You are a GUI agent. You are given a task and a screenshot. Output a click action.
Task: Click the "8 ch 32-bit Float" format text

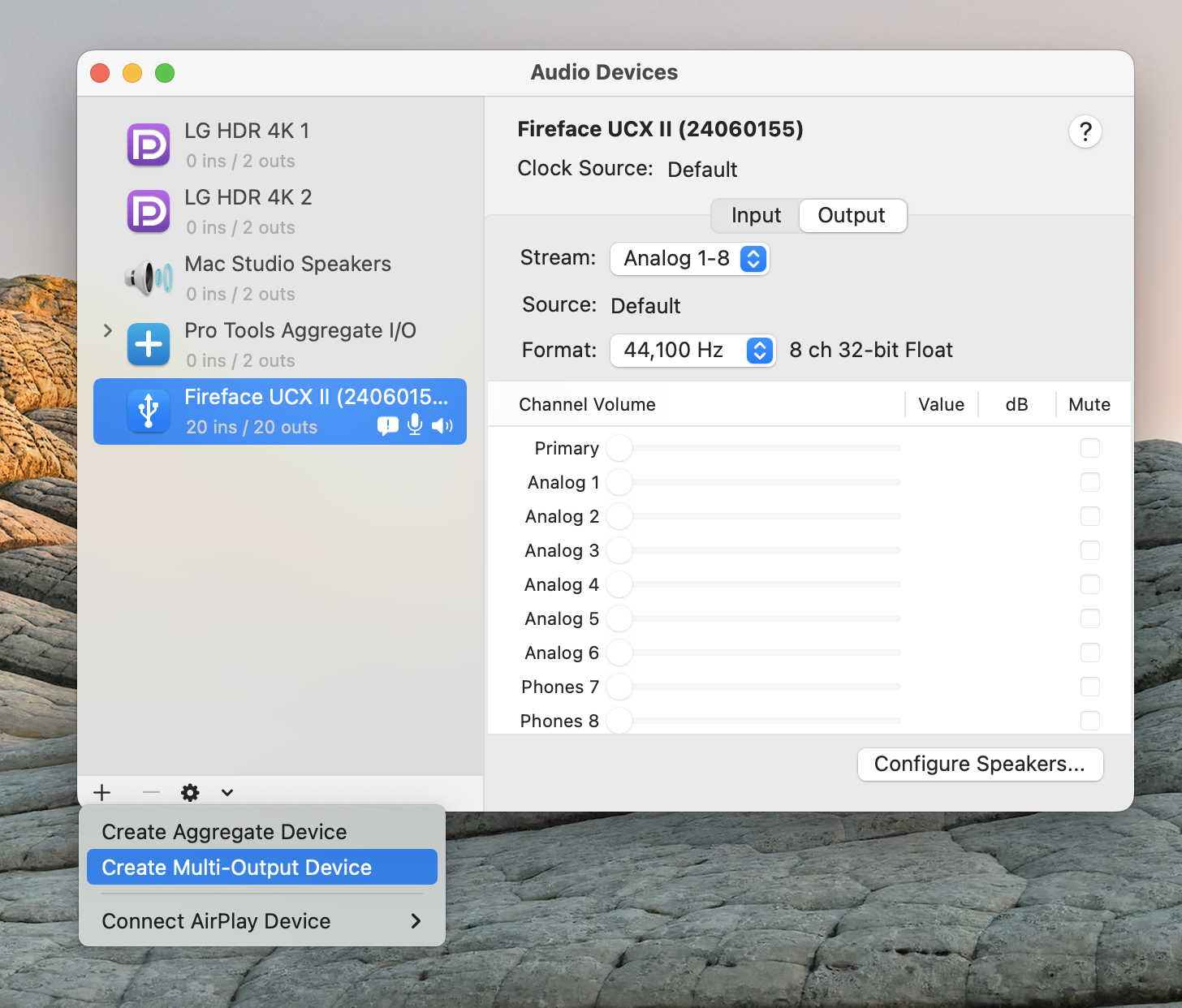(871, 350)
